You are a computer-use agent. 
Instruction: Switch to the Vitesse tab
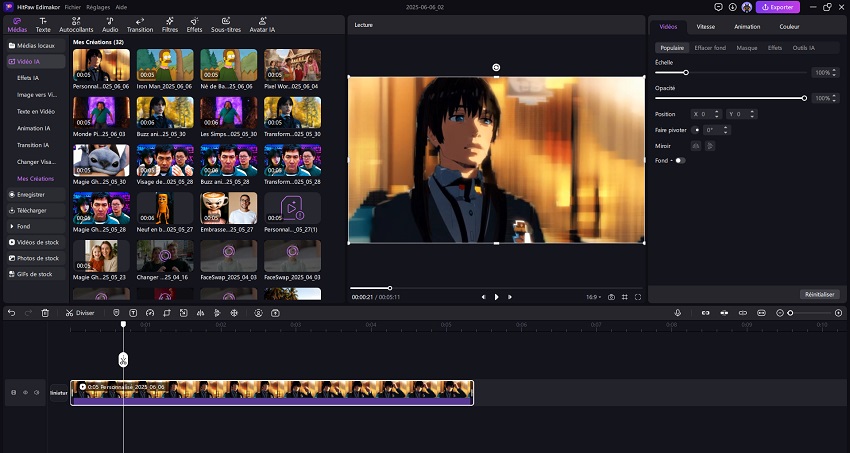pos(706,26)
